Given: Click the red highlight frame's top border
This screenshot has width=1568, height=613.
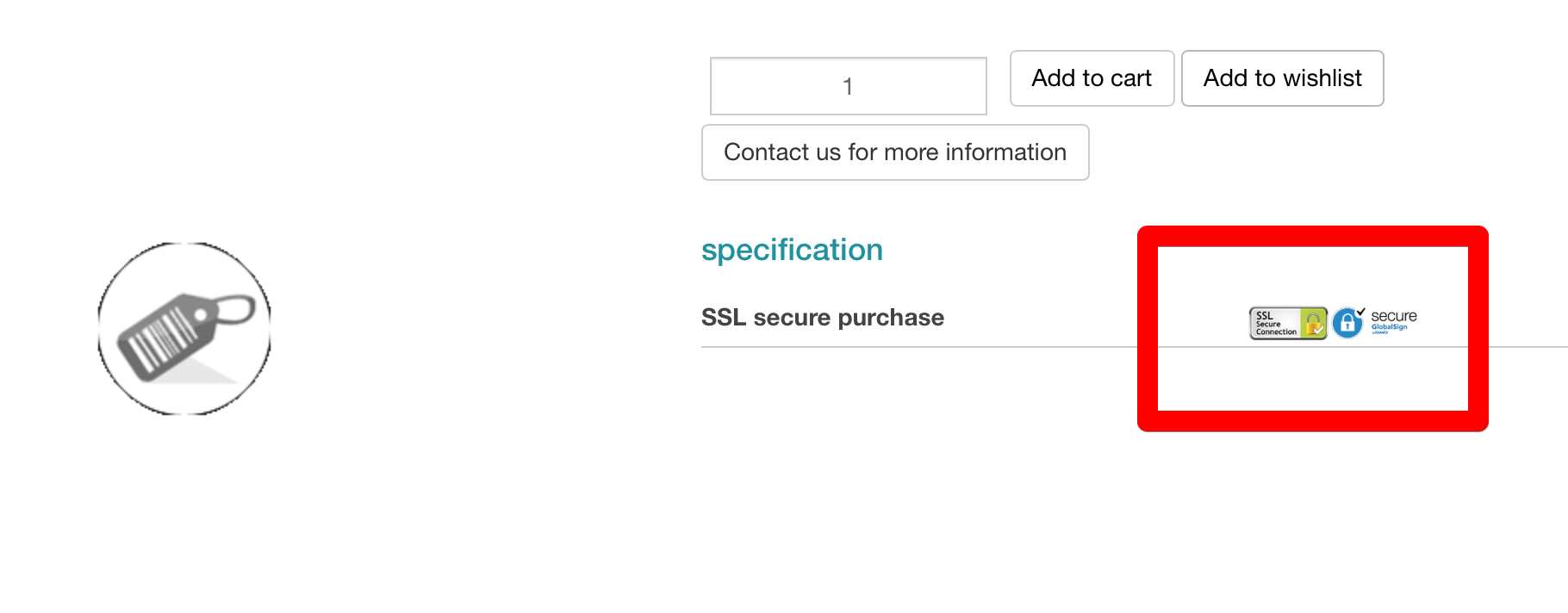Looking at the screenshot, I should coord(1312,236).
